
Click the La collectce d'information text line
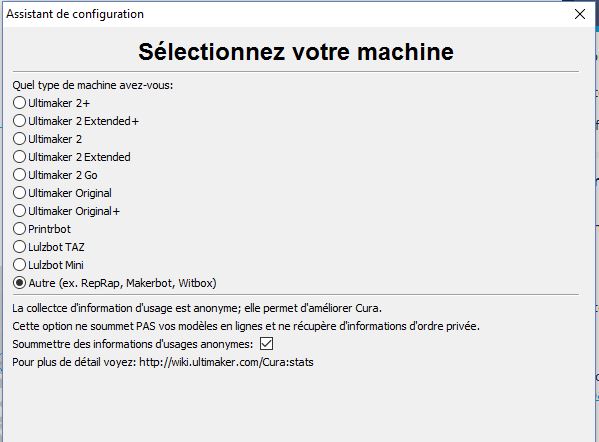197,308
